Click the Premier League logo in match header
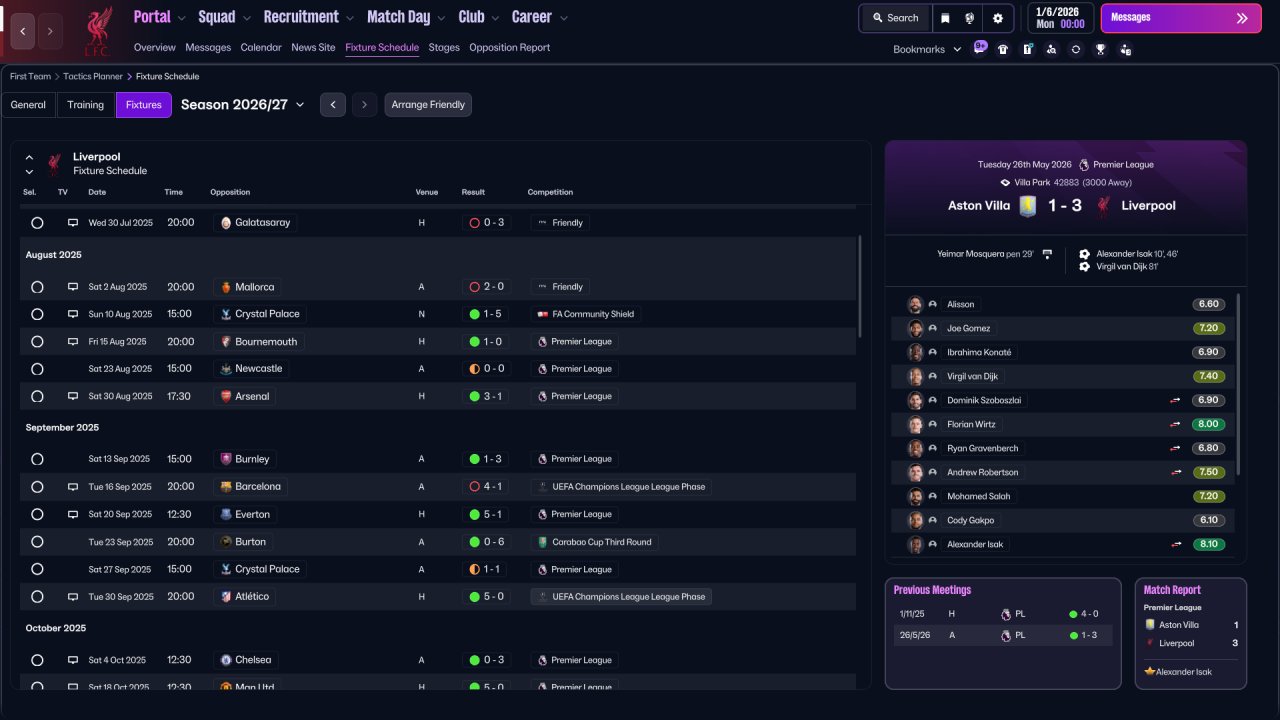Viewport: 1280px width, 720px height. (x=1084, y=165)
